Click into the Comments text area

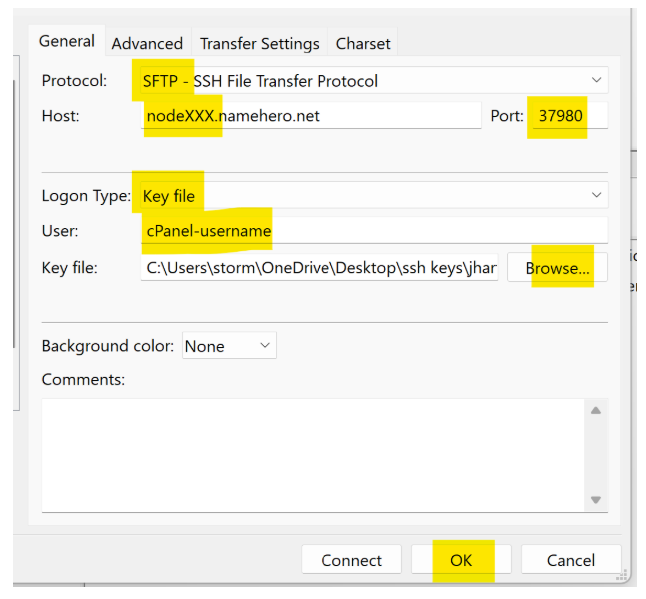coord(310,454)
